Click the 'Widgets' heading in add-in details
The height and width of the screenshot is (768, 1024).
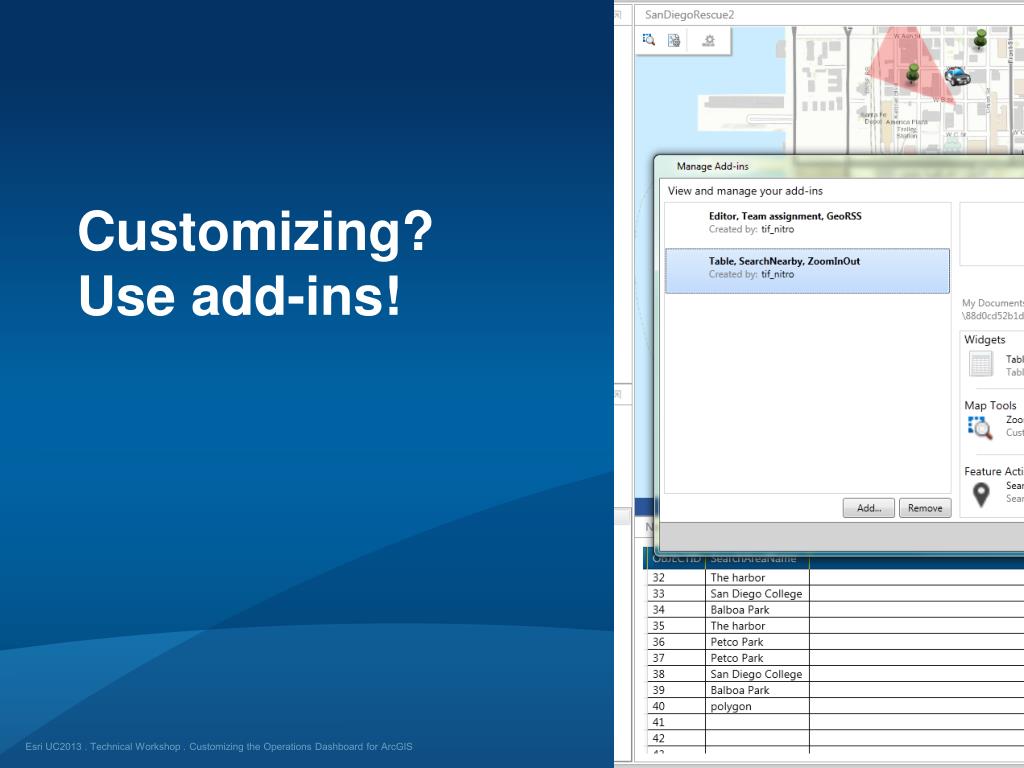(984, 340)
